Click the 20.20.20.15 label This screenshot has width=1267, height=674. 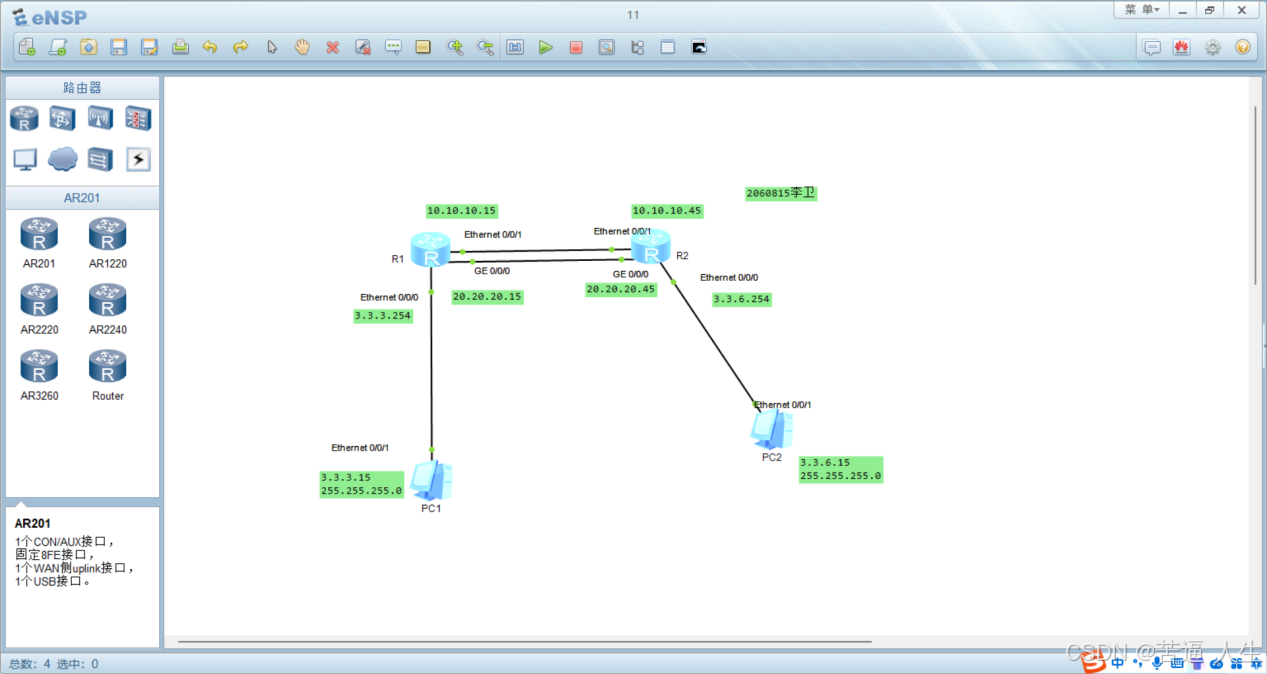(488, 297)
